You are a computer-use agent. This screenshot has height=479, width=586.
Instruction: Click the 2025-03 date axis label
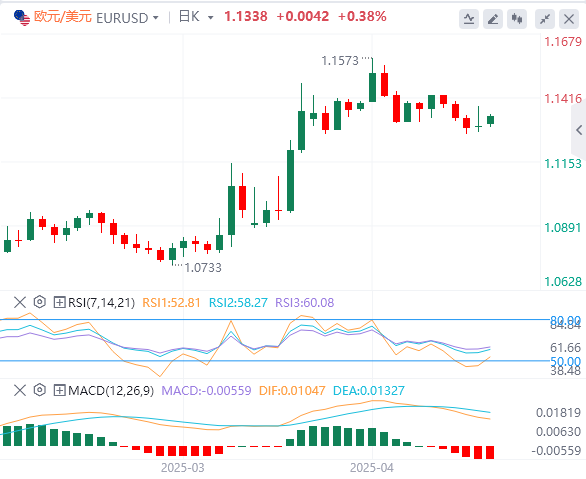(183, 468)
